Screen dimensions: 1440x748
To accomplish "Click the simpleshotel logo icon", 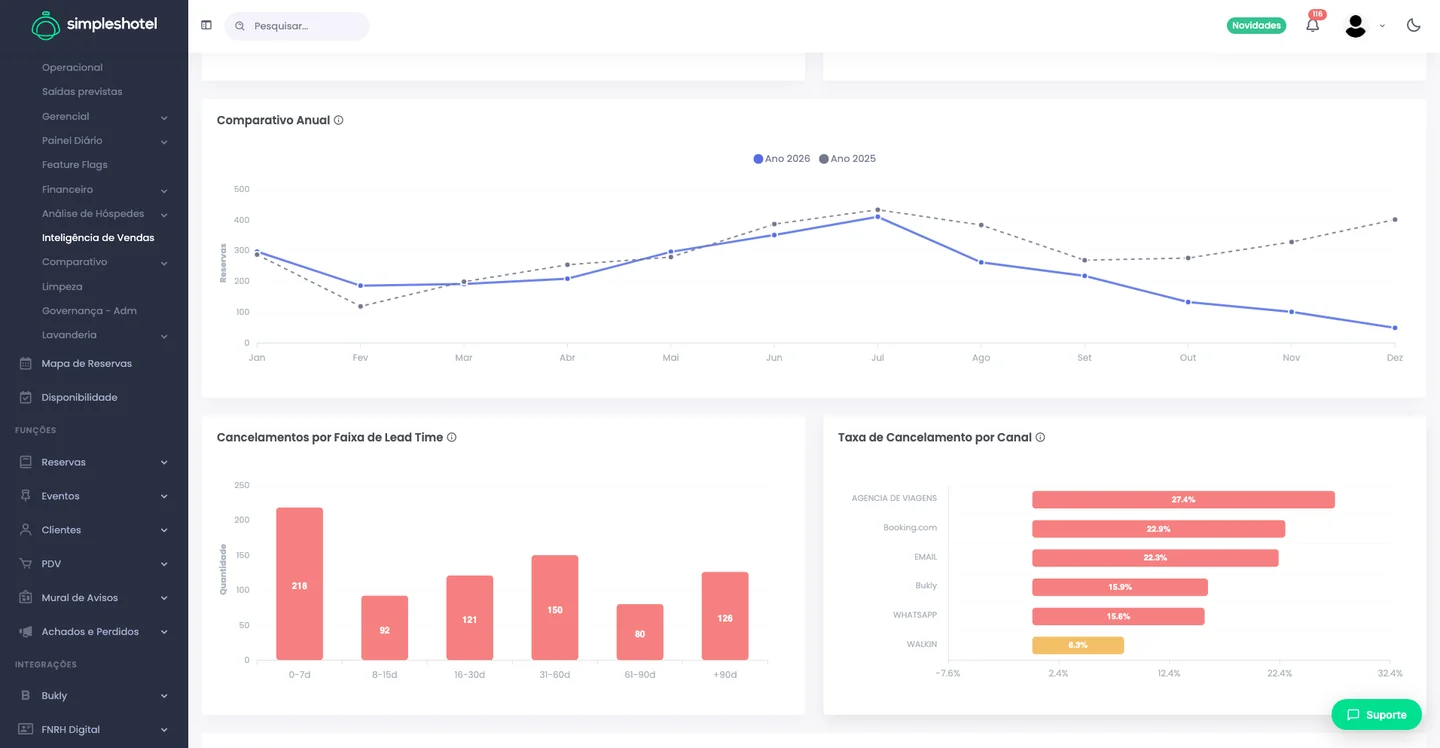I will [46, 25].
